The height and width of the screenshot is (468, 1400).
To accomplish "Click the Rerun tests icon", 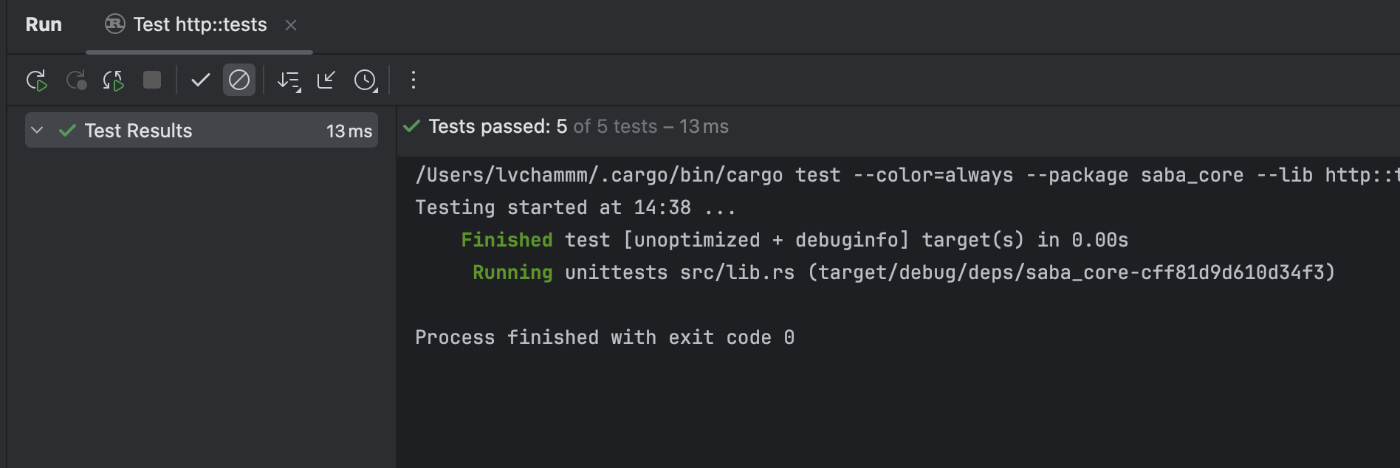I will point(37,80).
